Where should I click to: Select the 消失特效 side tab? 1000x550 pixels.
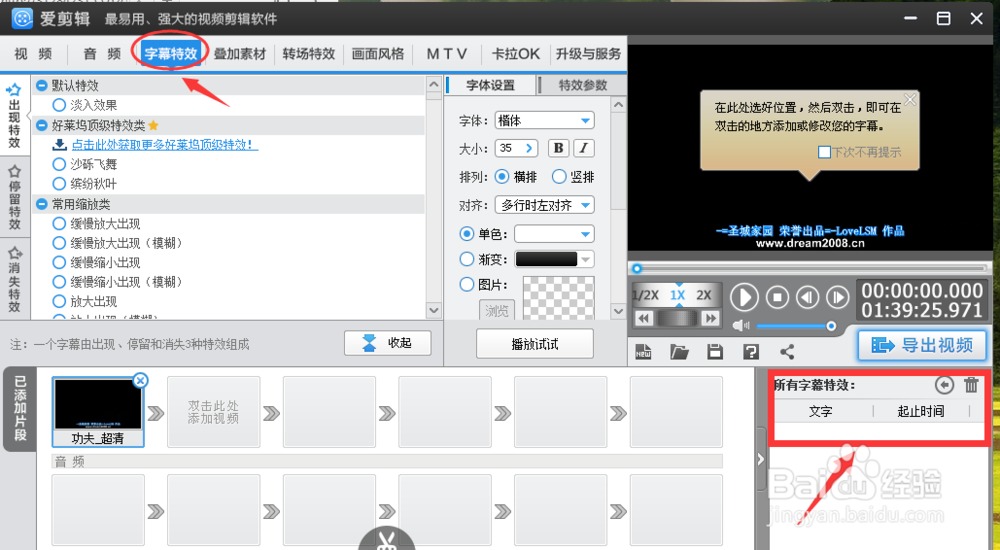pos(15,279)
